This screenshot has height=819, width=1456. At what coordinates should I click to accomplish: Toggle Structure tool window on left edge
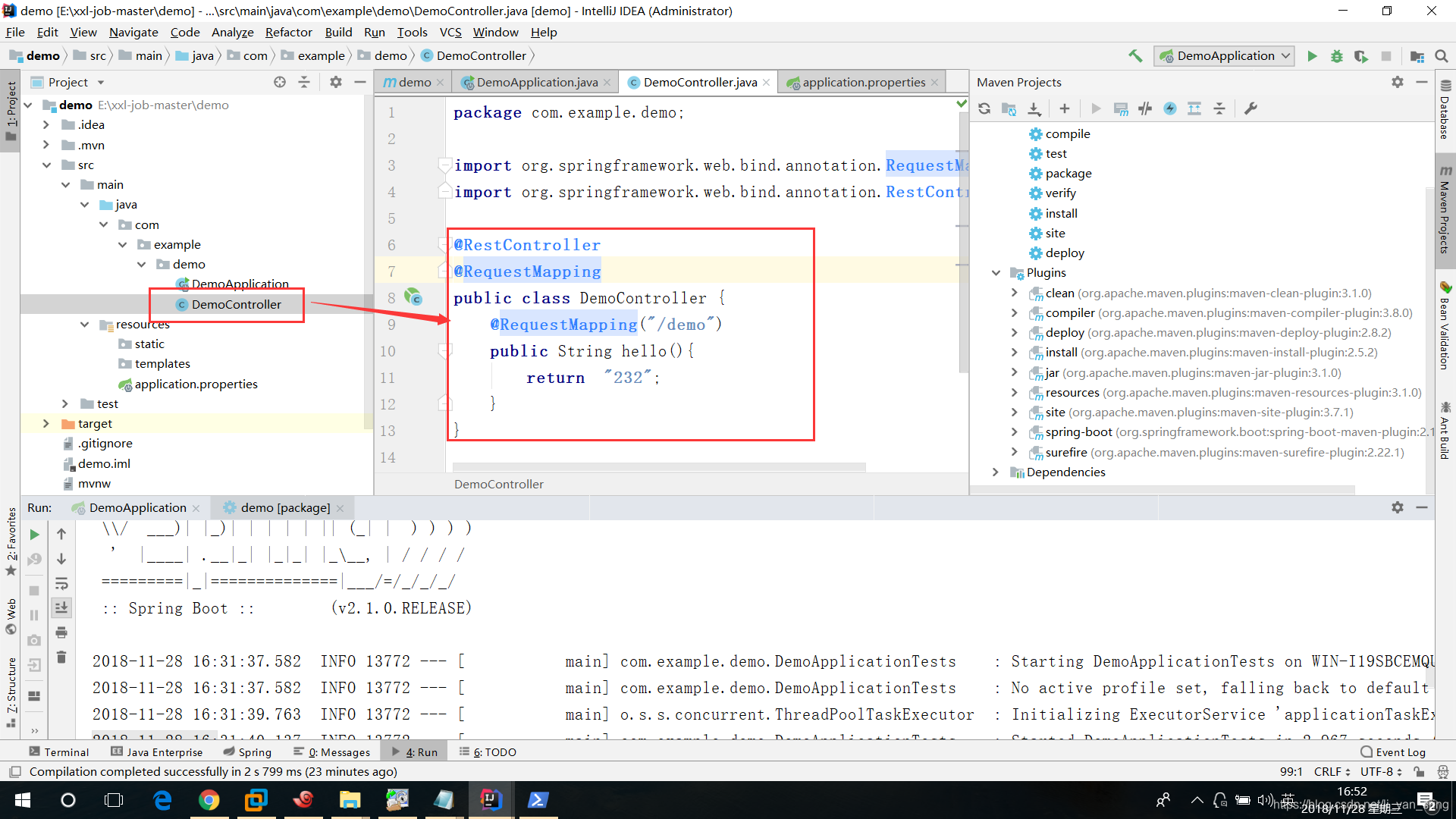[11, 692]
